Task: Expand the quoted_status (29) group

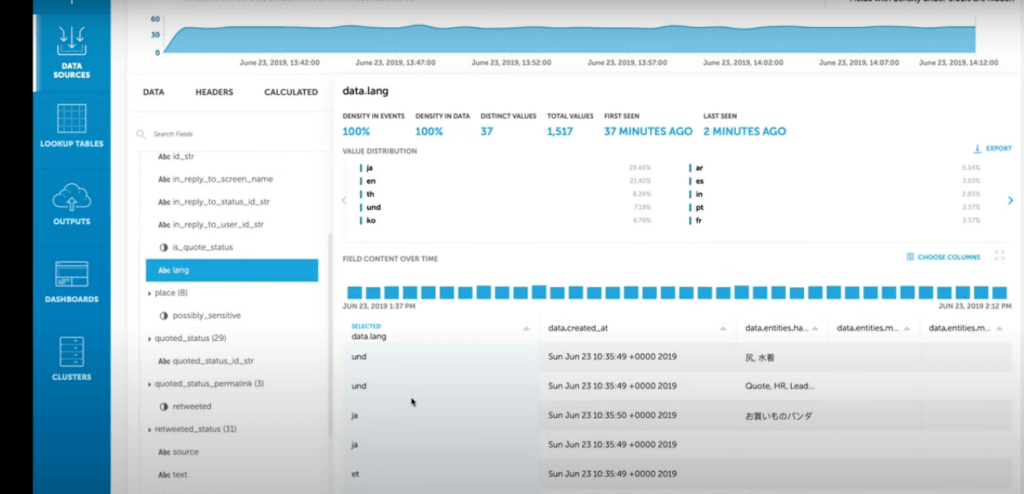Action: [150, 338]
